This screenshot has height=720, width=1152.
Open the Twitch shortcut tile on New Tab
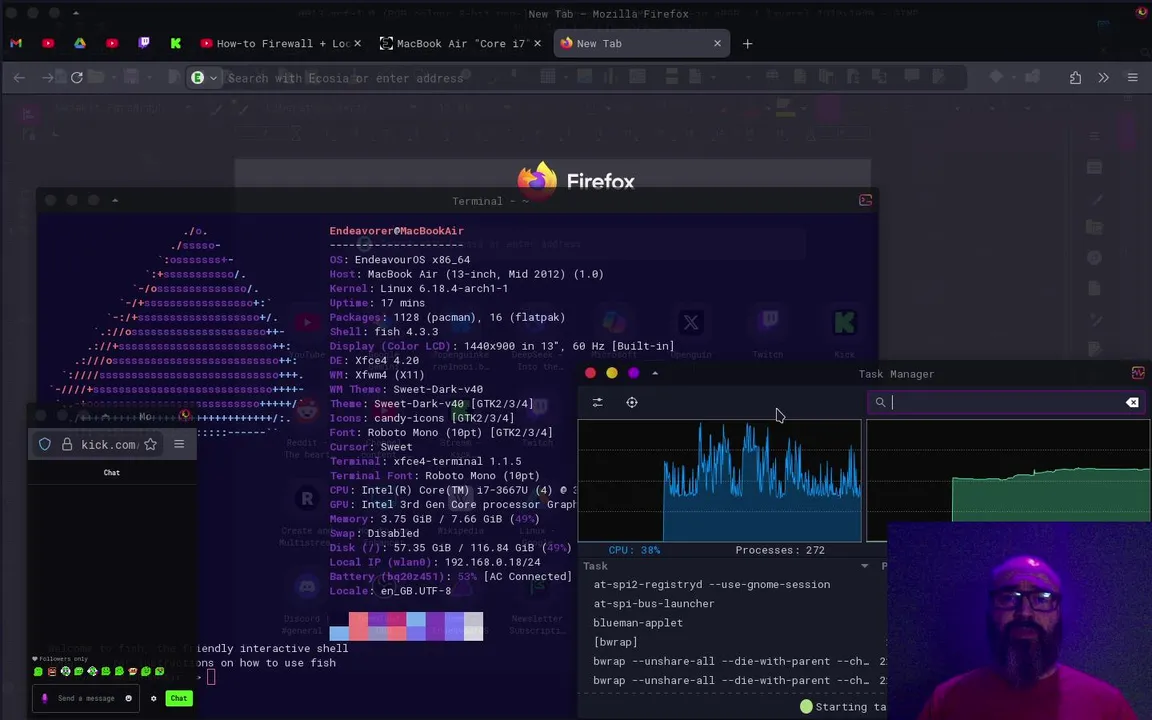[x=768, y=322]
